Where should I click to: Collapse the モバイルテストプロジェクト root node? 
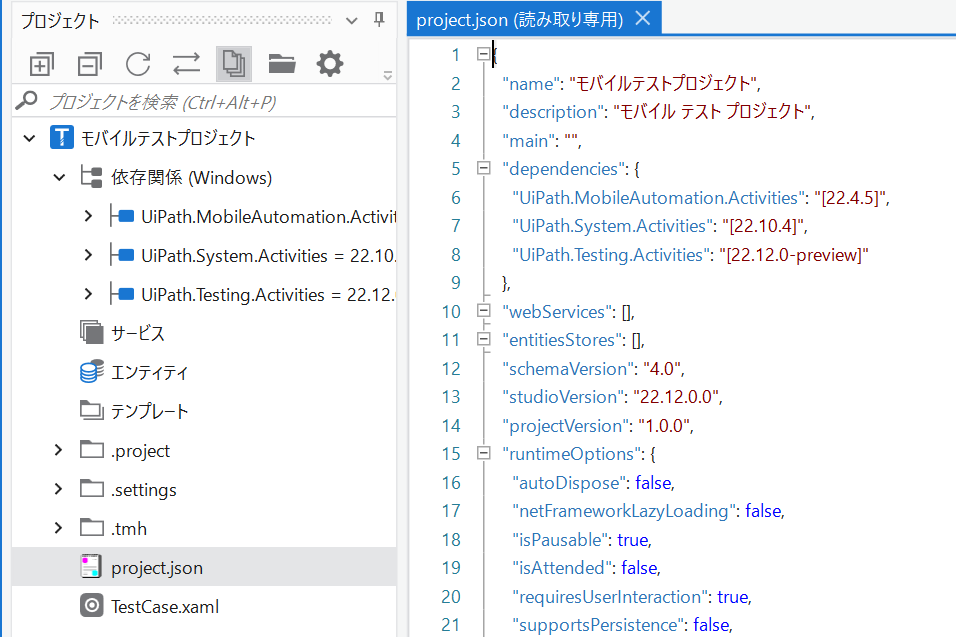point(29,138)
